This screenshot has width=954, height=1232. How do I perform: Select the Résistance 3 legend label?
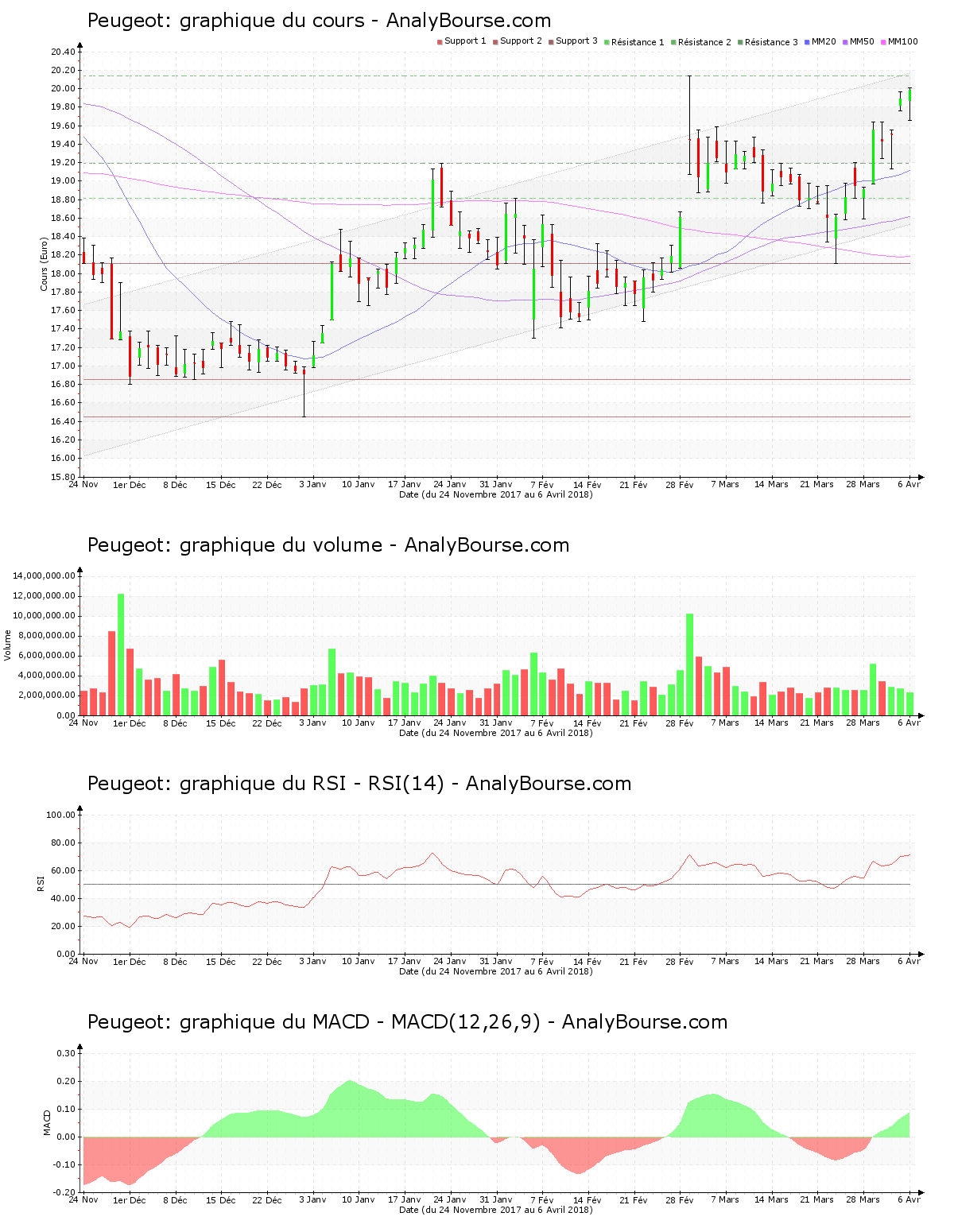[x=771, y=42]
